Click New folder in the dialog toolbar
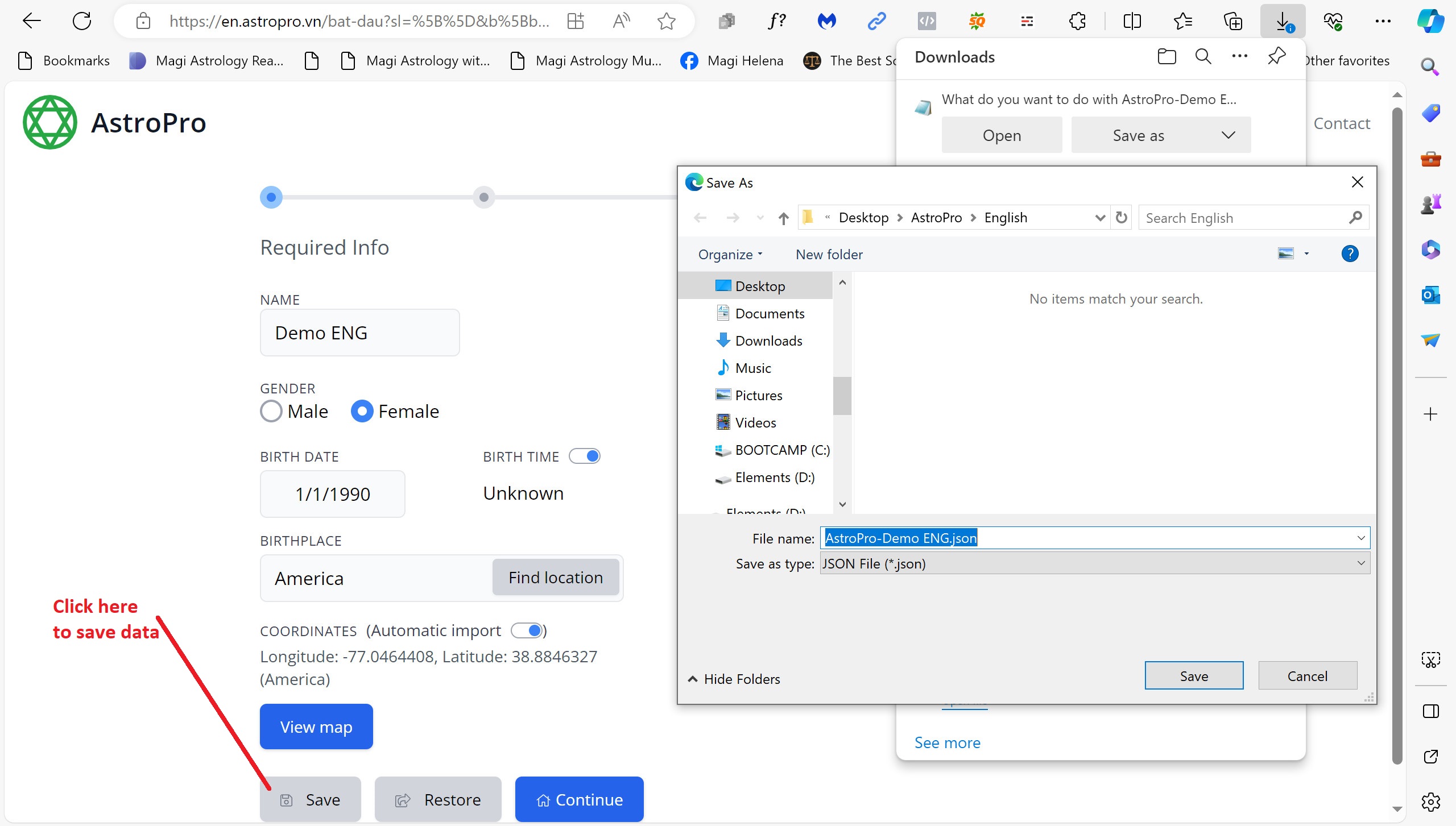Image resolution: width=1456 pixels, height=826 pixels. (829, 254)
